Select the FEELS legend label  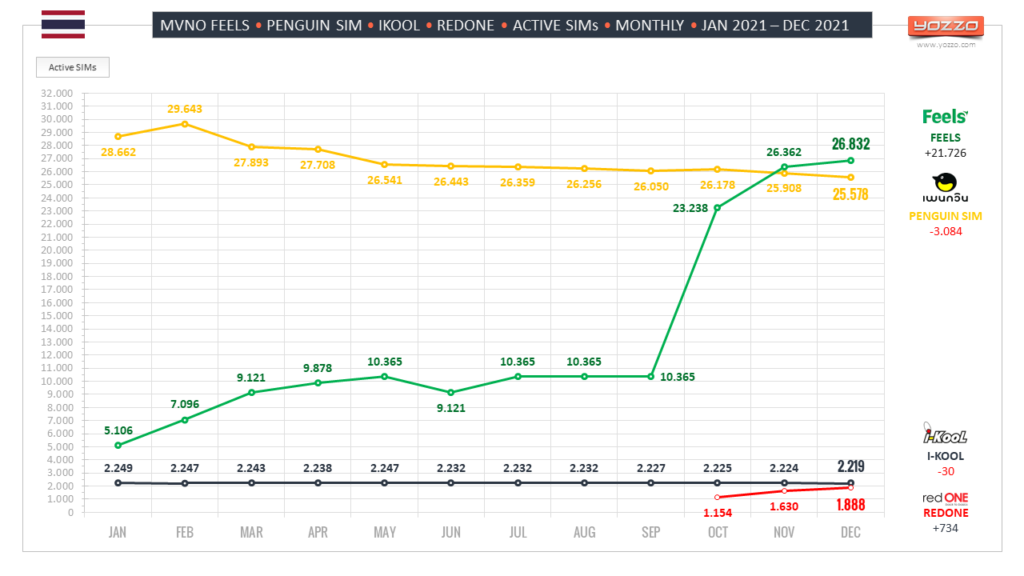[x=945, y=138]
